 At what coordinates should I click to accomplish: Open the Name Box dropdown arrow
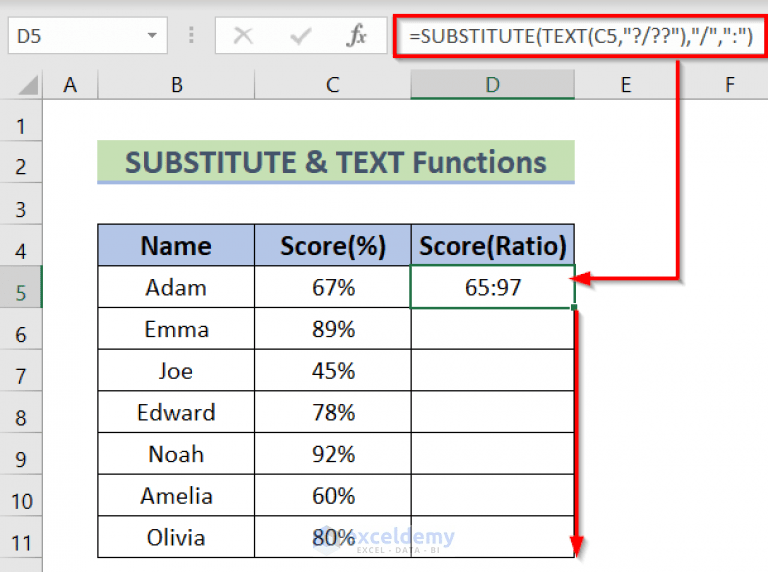click(x=152, y=35)
